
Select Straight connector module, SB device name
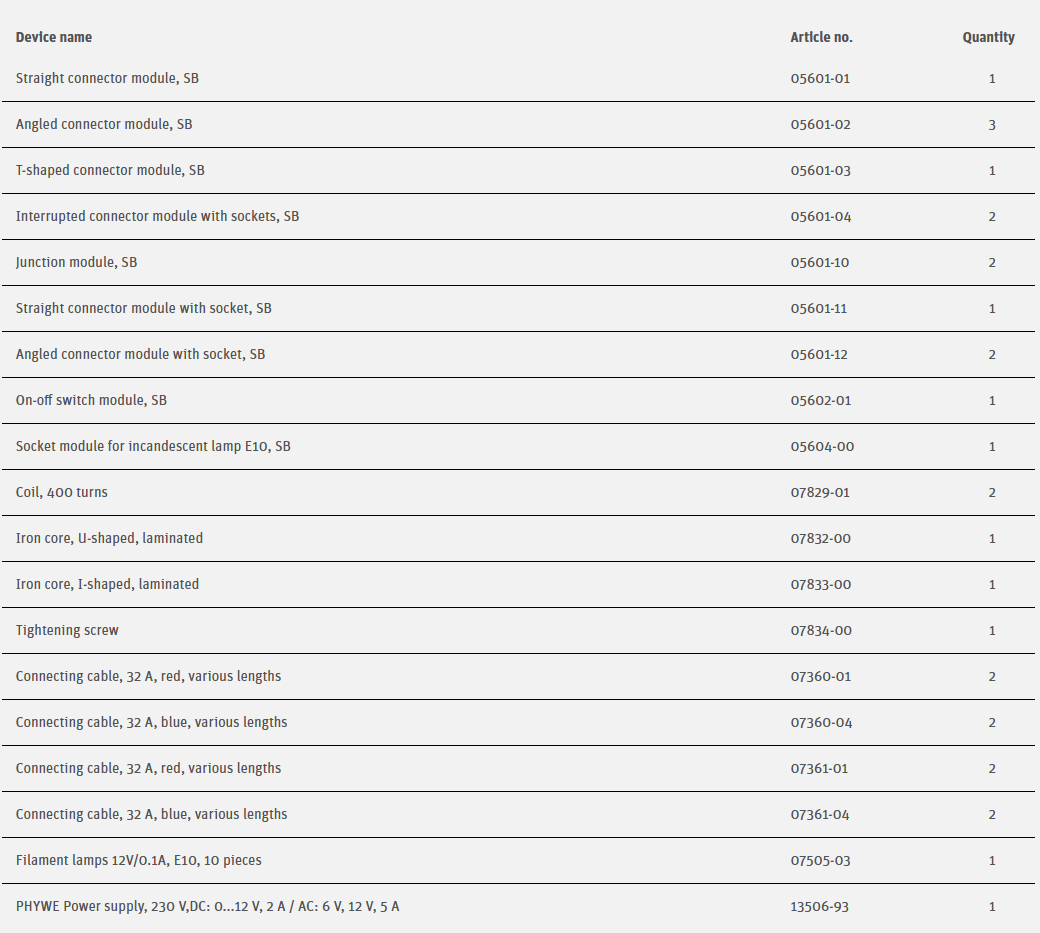pyautogui.click(x=107, y=78)
